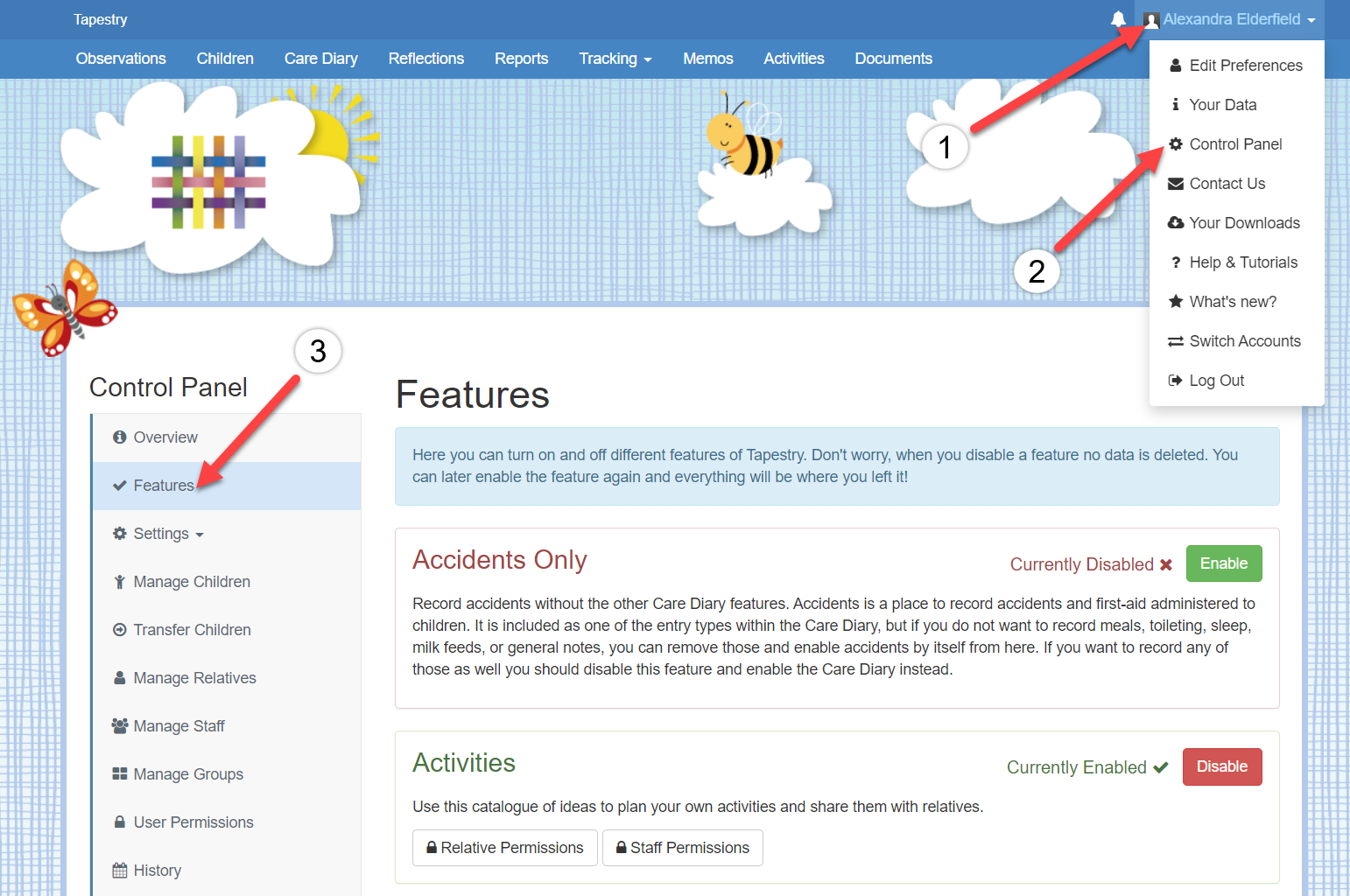1350x896 pixels.
Task: Click the notification bell icon
Action: pyautogui.click(x=1118, y=19)
